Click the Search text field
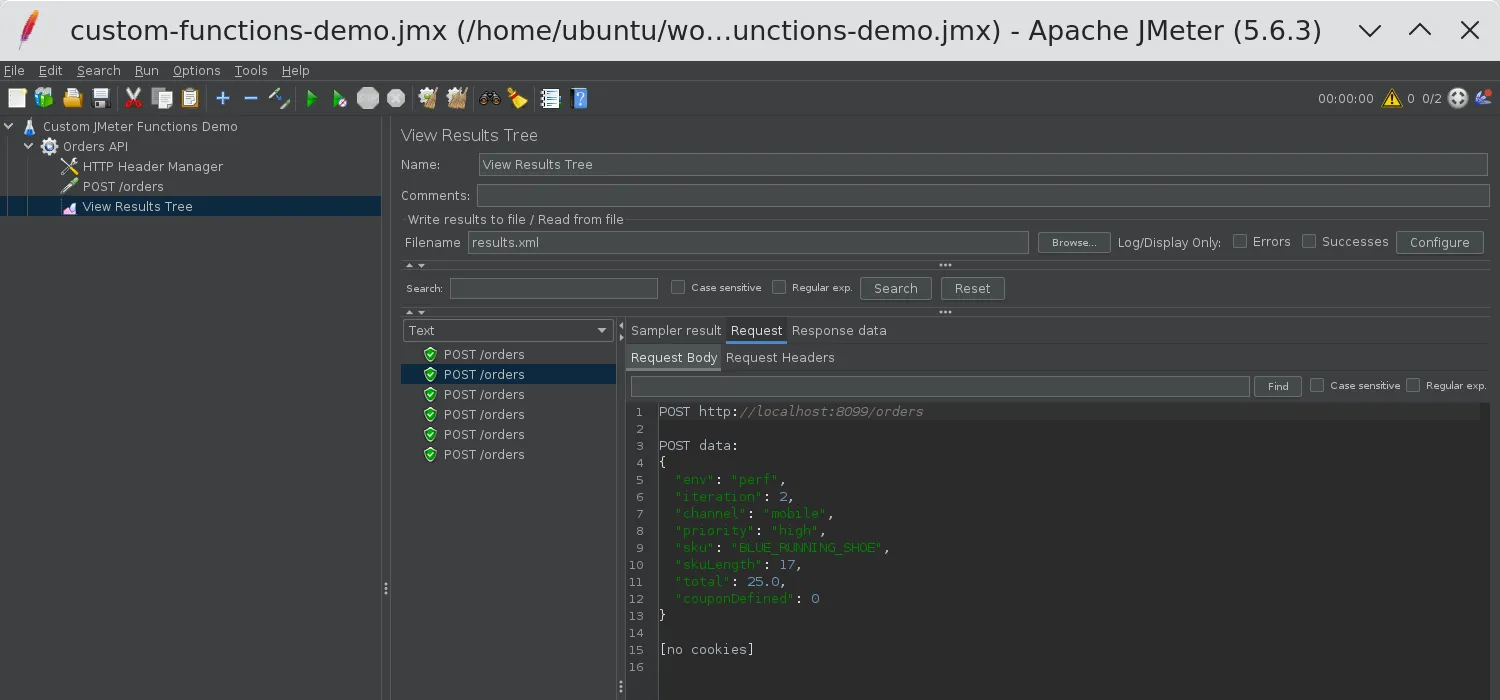Screen dimensions: 1500x700 553,288
